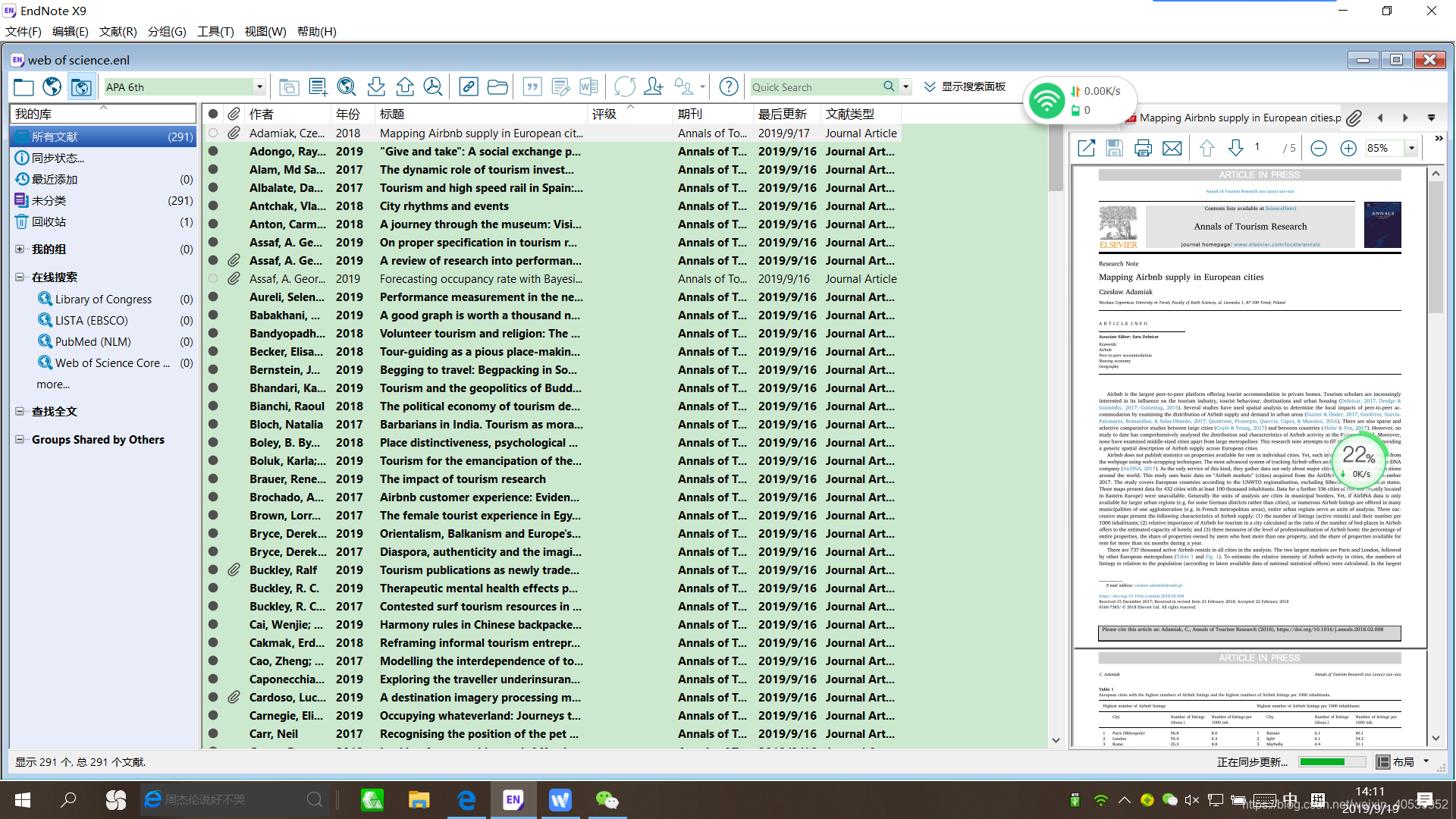This screenshot has height=819, width=1456.
Task: Open the 工具(T) menu
Action: click(215, 32)
